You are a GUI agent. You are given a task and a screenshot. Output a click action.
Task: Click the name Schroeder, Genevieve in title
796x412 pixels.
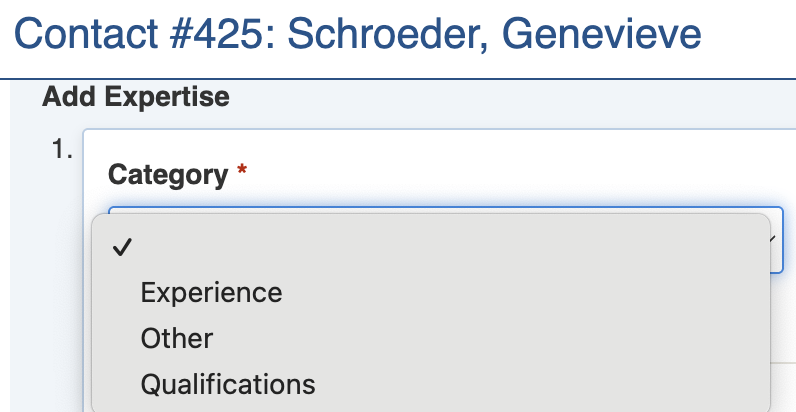tap(495, 36)
